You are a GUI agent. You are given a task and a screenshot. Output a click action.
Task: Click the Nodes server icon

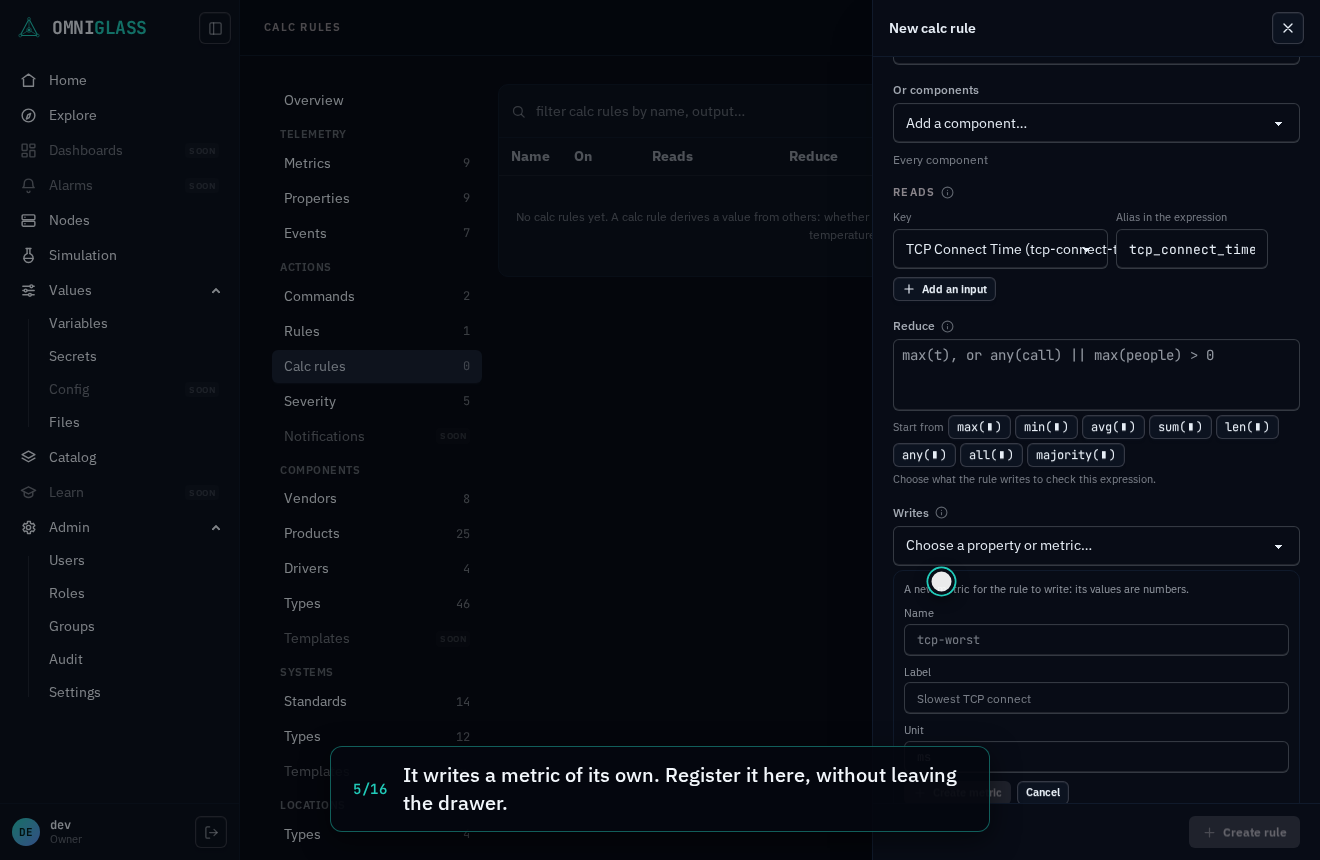[x=29, y=220]
